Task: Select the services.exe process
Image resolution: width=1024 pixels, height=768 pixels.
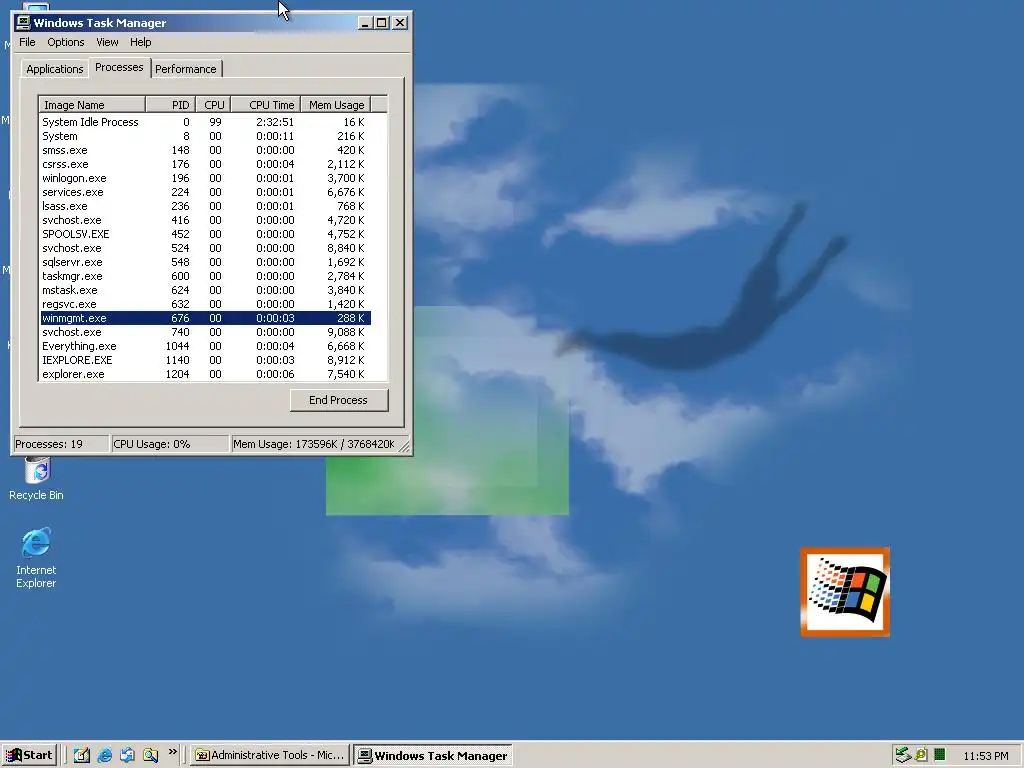Action: coord(205,193)
